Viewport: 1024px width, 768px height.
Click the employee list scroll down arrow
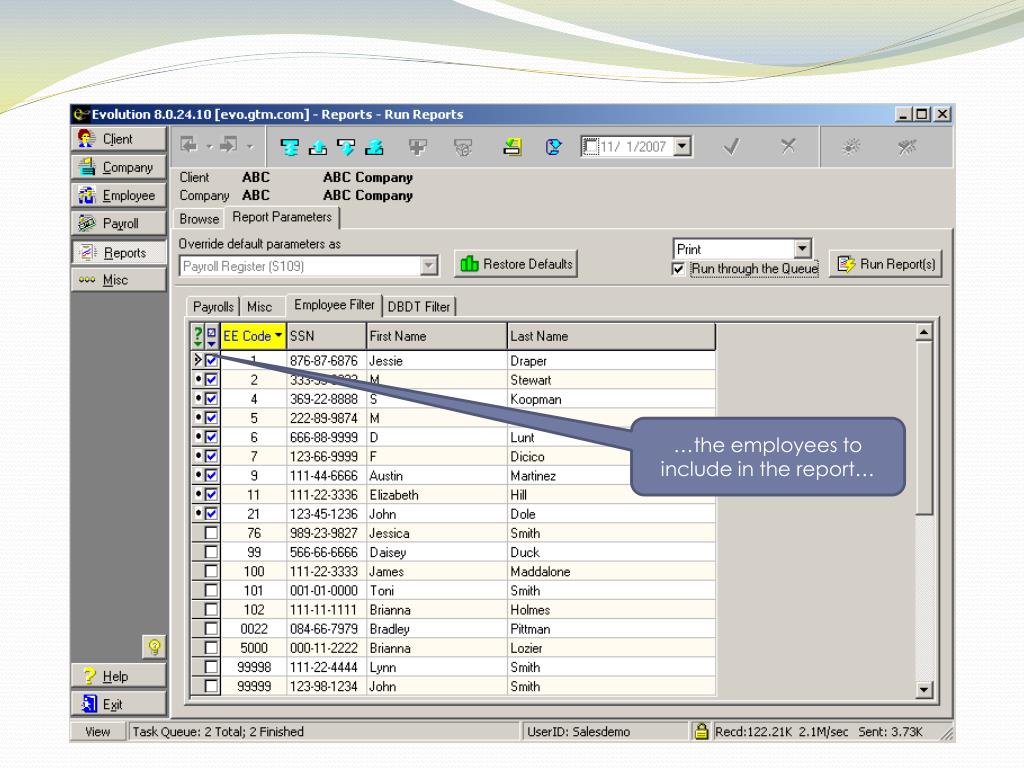pos(923,689)
